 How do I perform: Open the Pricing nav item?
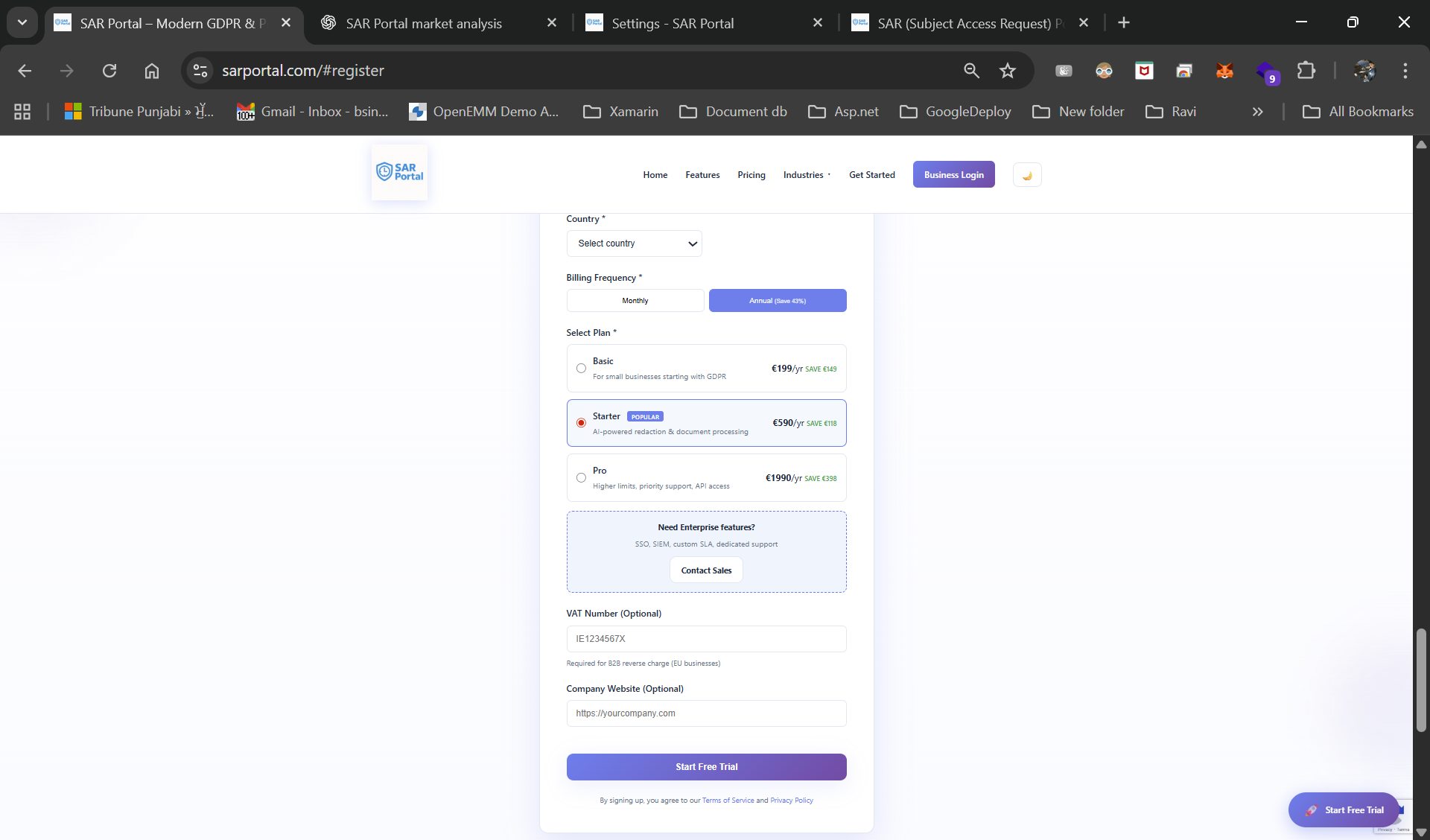751,175
